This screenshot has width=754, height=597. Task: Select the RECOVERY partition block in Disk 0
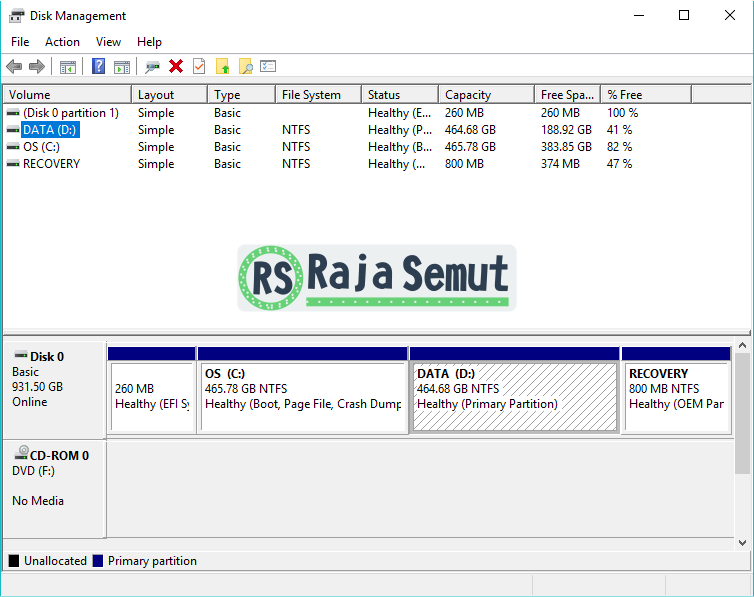pos(677,396)
